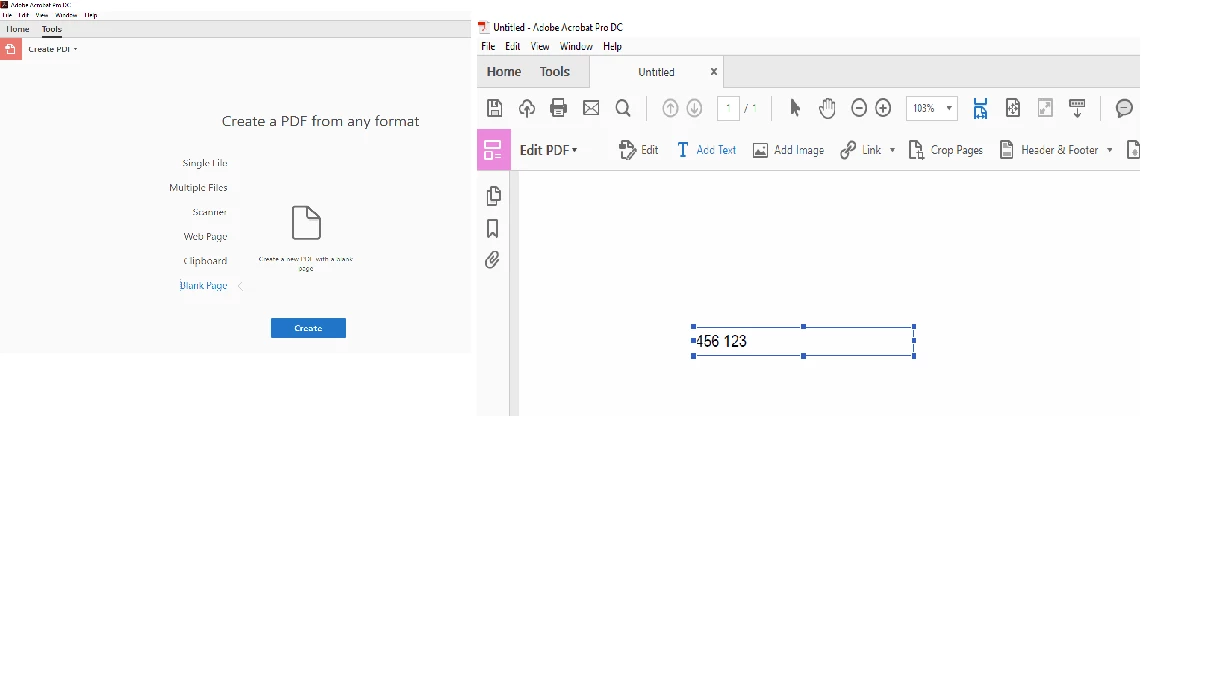Screen dimensions: 1208x697
Task: Open the attachments paperclip panel icon
Action: coord(492,260)
